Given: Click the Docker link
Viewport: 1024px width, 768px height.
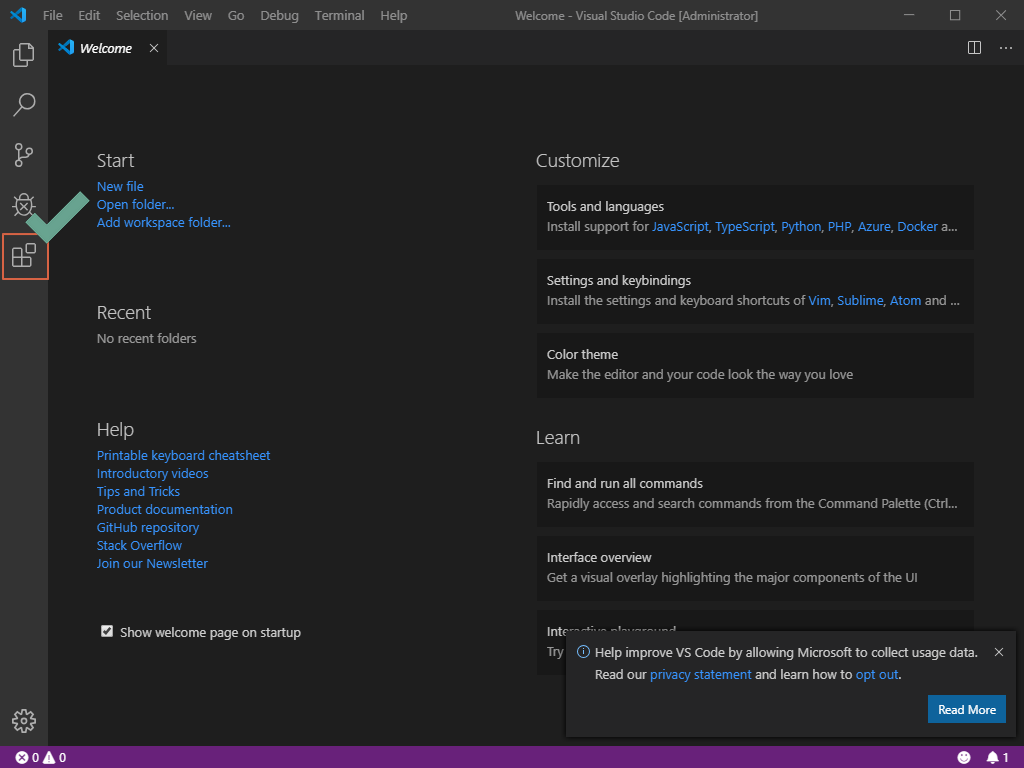Looking at the screenshot, I should (917, 227).
